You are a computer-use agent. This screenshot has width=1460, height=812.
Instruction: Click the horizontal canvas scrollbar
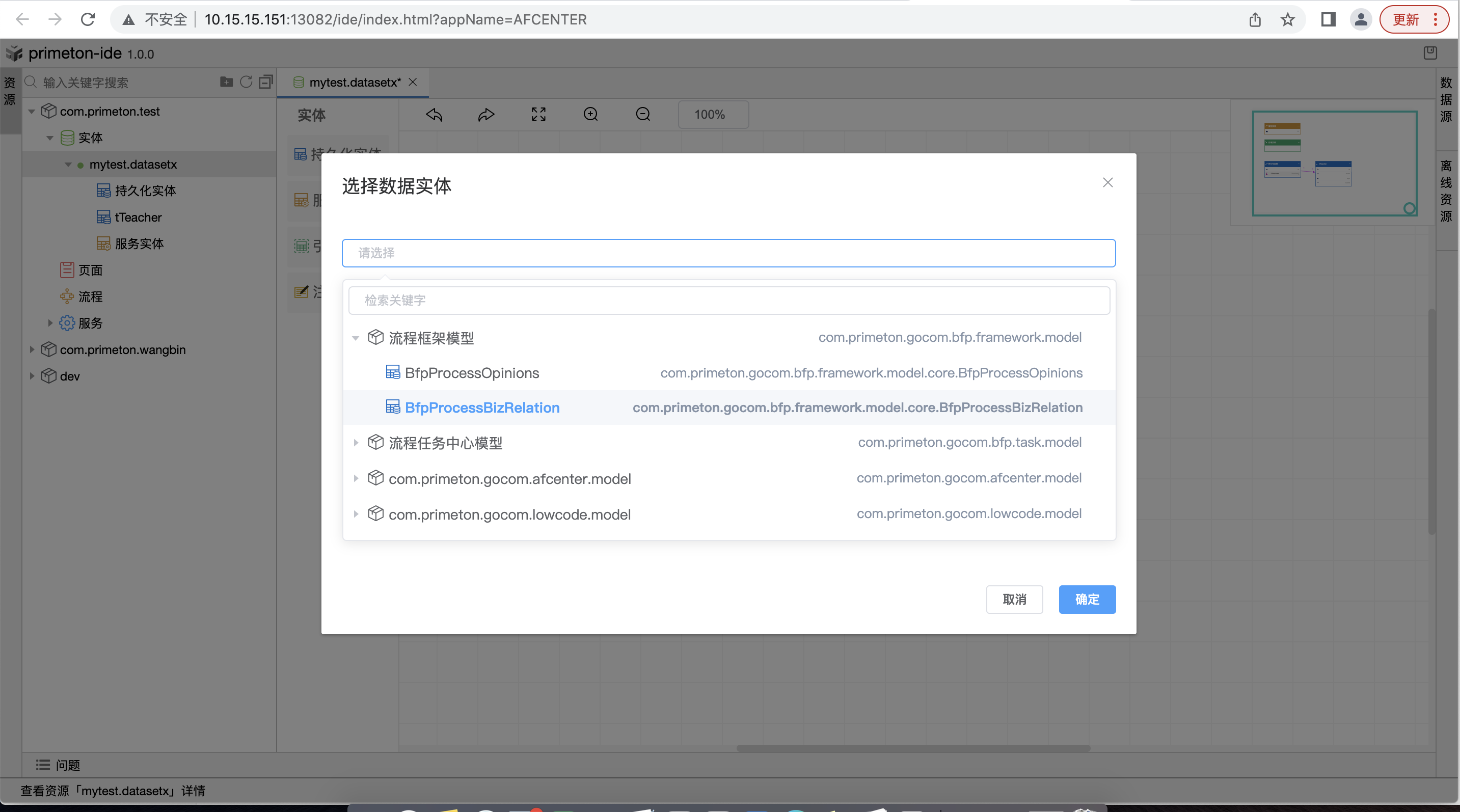click(912, 748)
